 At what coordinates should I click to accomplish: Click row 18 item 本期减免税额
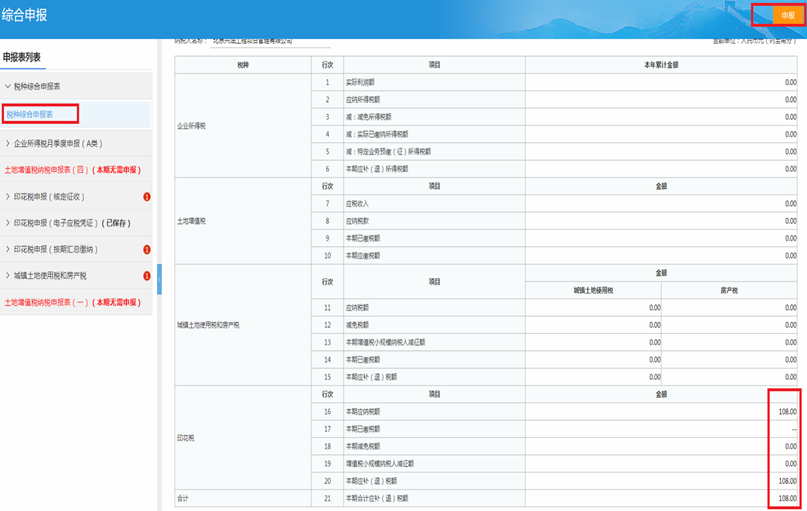363,447
